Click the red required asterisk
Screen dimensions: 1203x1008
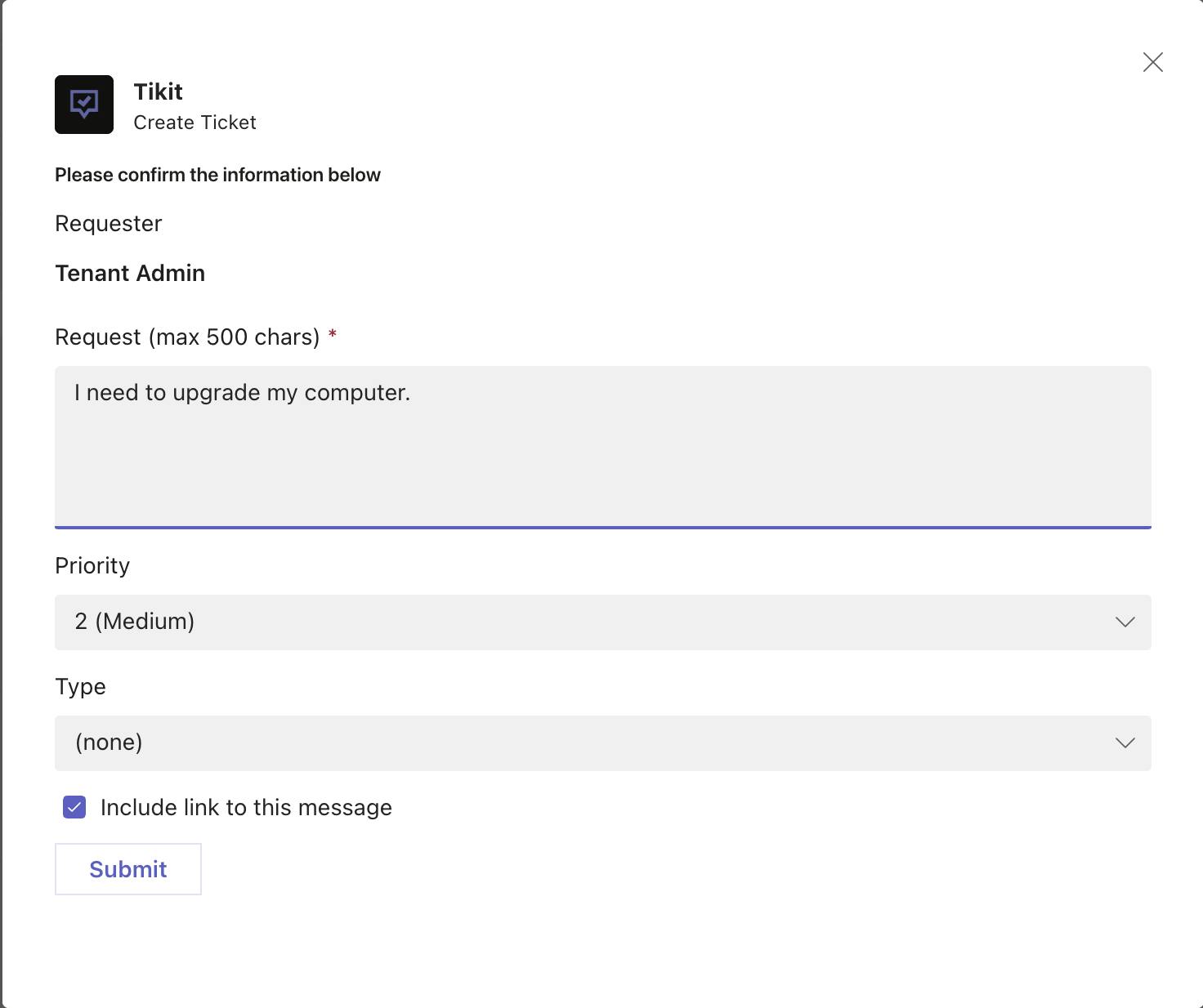[333, 335]
